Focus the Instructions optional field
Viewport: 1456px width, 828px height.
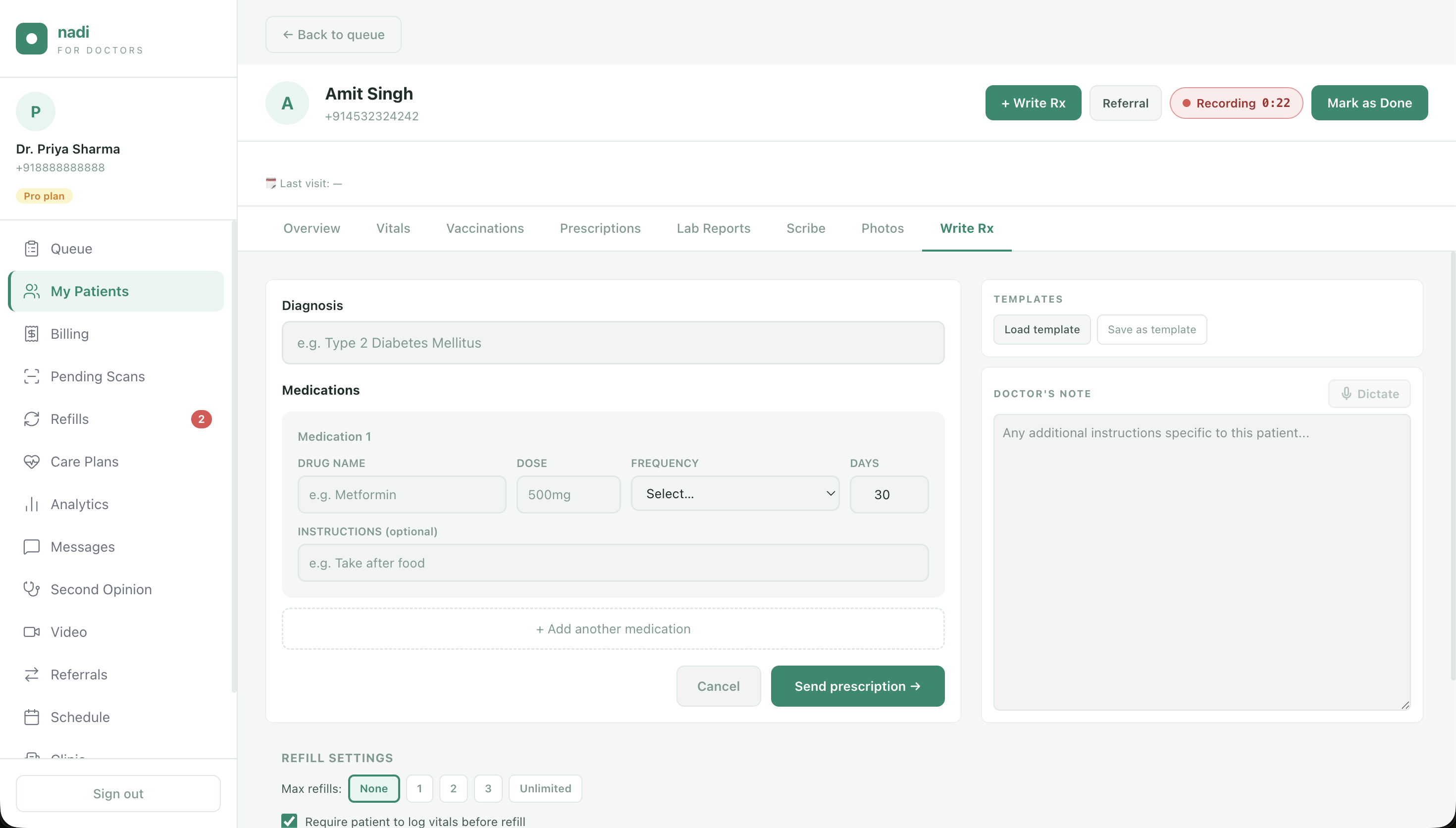tap(613, 563)
